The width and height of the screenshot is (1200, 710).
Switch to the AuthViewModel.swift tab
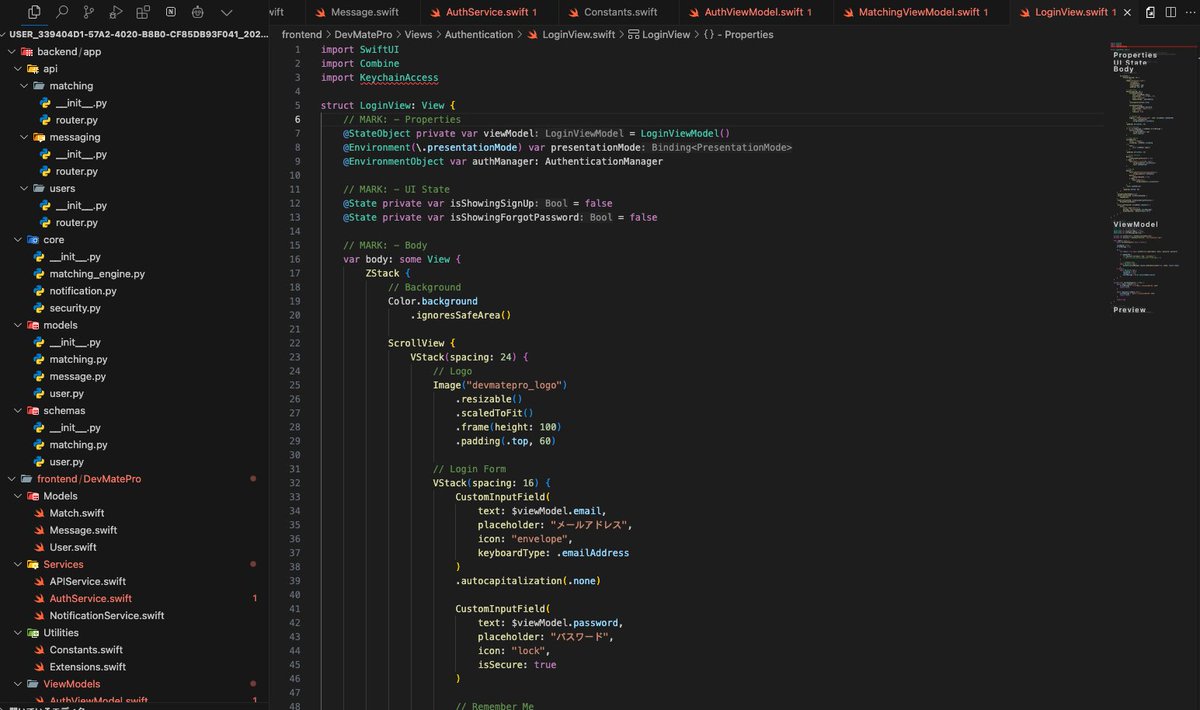tap(757, 12)
